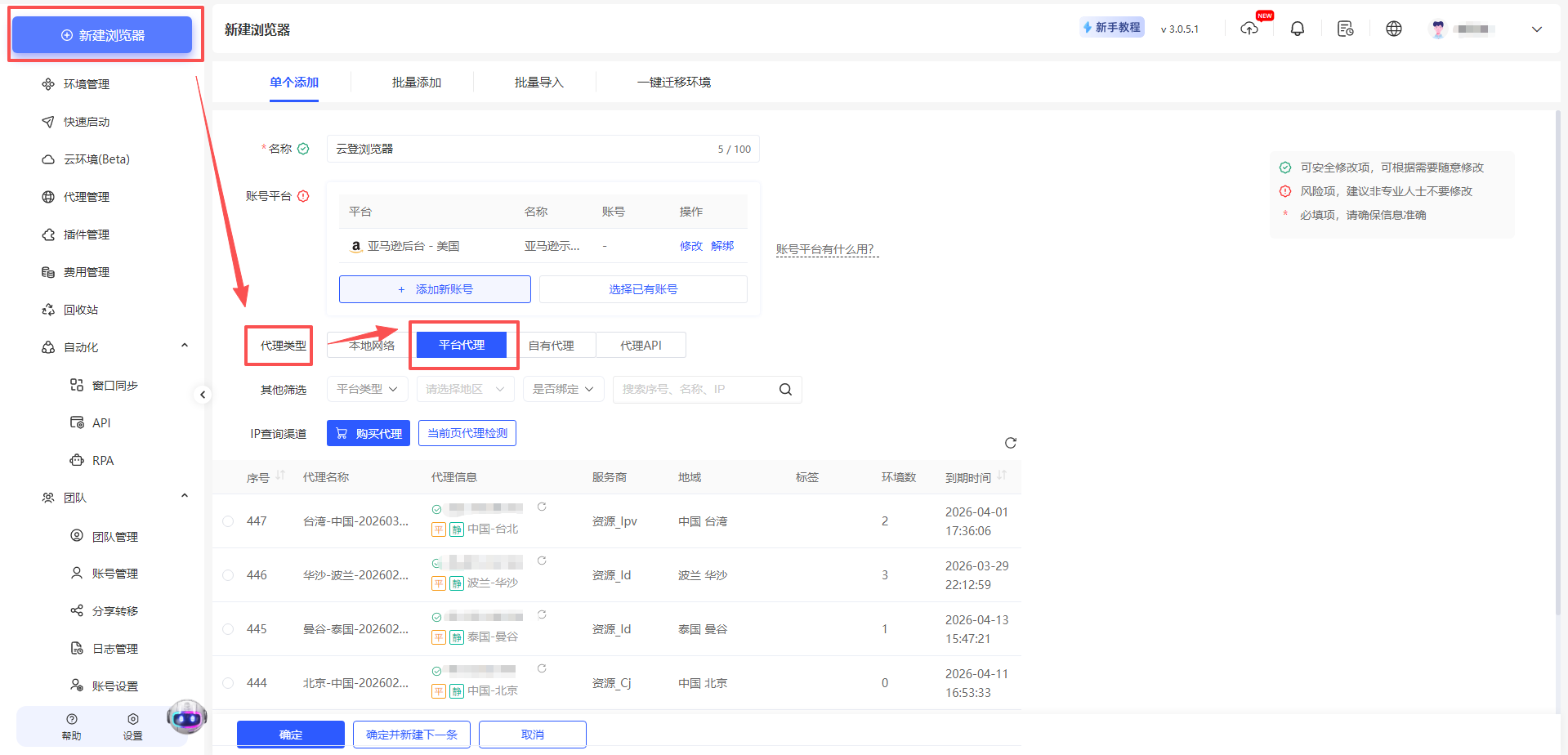The width and height of the screenshot is (1568, 755).
Task: Refresh the proxy list
Action: pyautogui.click(x=1011, y=442)
